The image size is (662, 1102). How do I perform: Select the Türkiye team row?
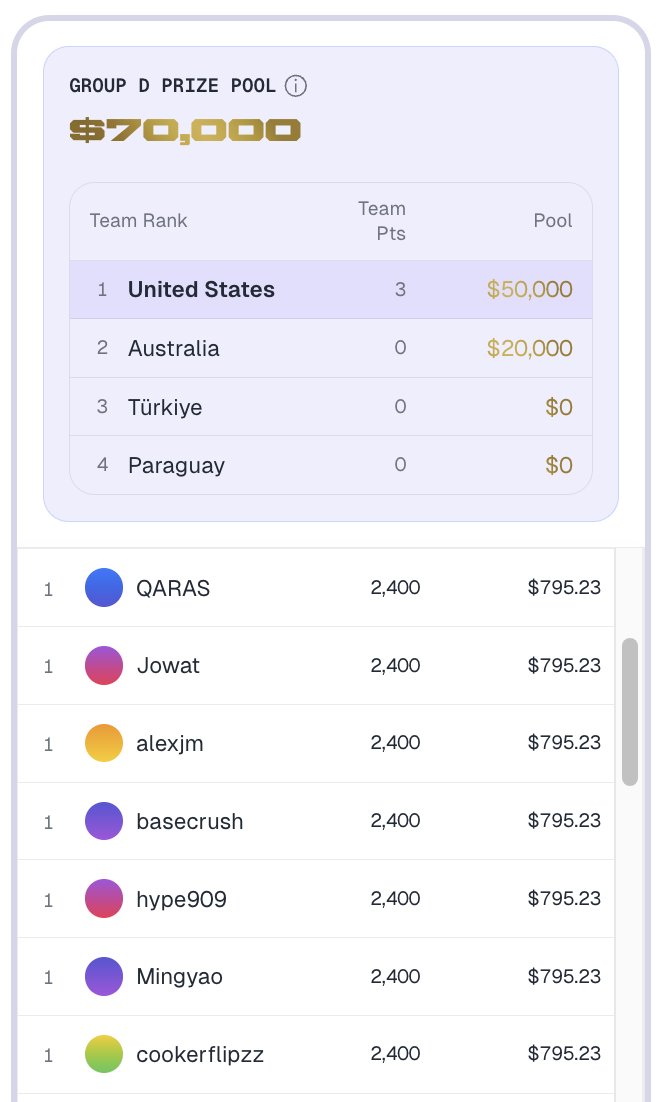tap(331, 407)
